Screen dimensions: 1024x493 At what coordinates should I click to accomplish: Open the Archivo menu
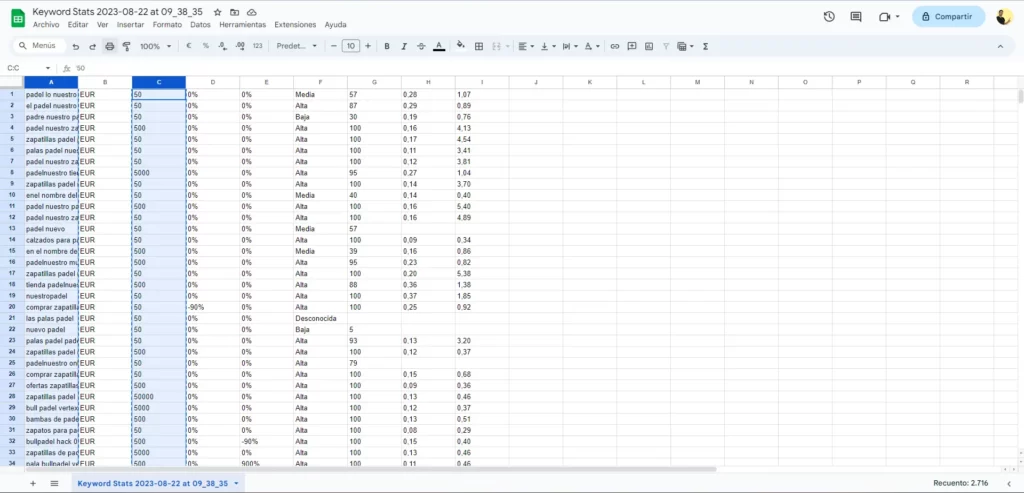(x=46, y=25)
